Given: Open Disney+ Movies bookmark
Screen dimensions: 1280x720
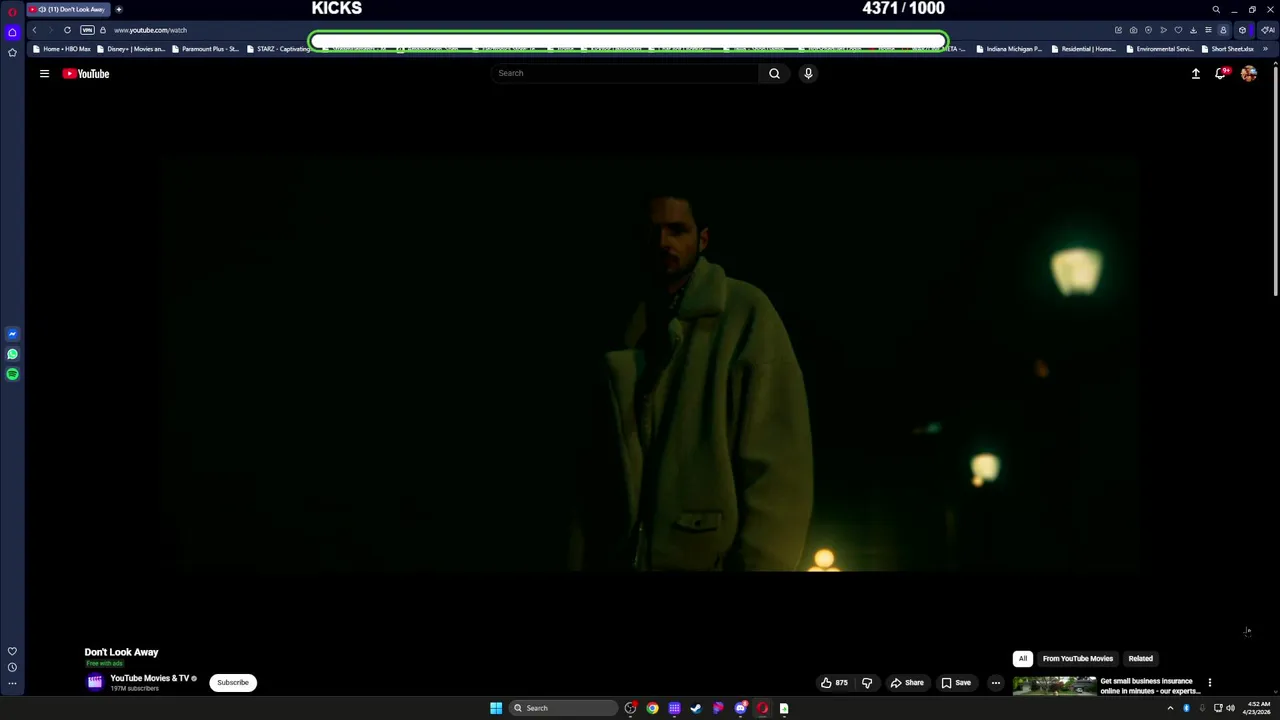Looking at the screenshot, I should click(x=131, y=49).
